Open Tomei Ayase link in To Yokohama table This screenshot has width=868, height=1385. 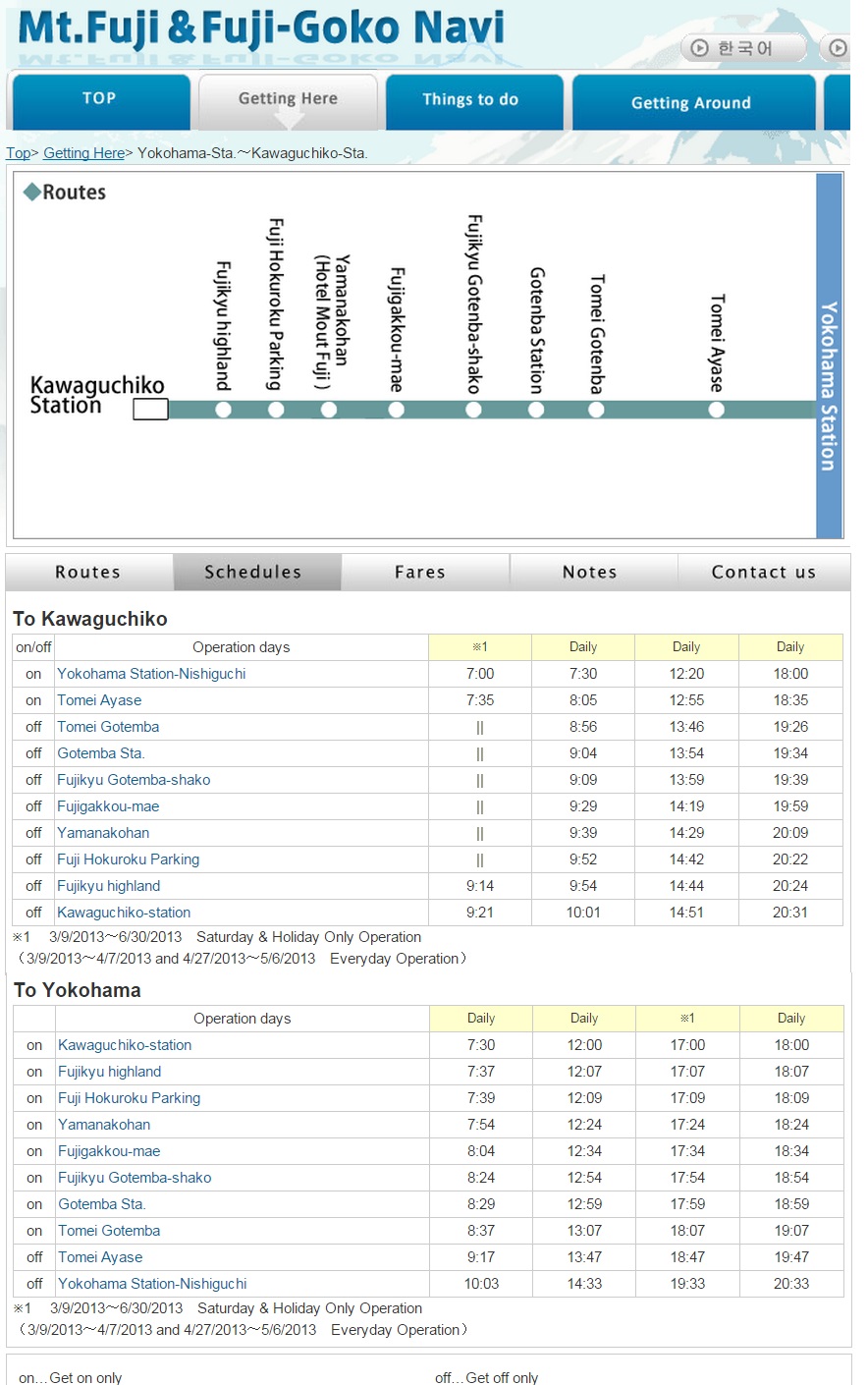[100, 1257]
